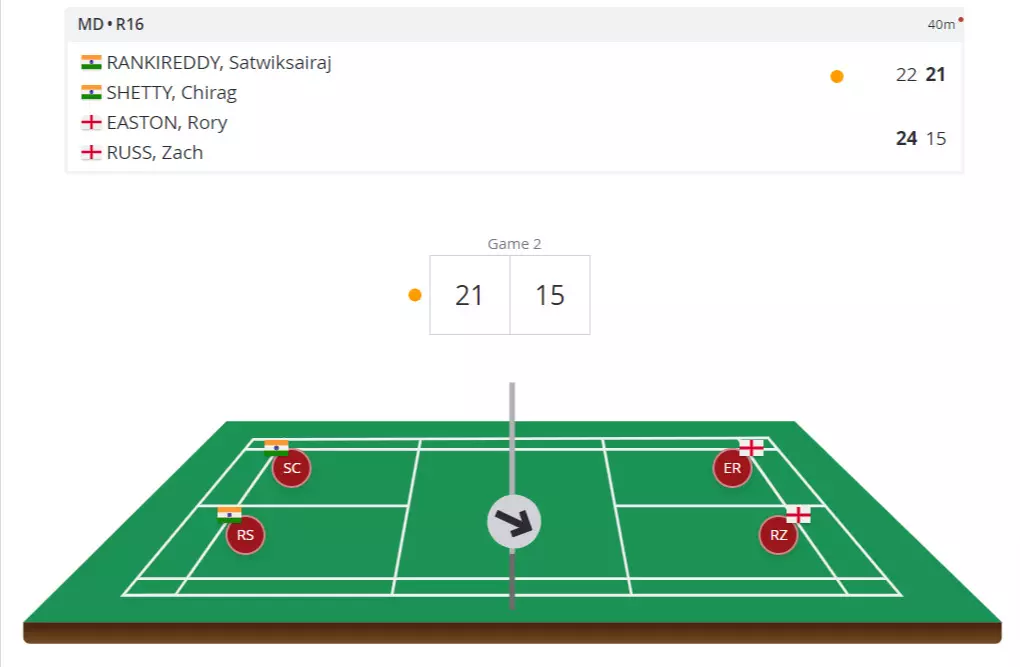Click the shuttle direction arrow at net

click(514, 522)
